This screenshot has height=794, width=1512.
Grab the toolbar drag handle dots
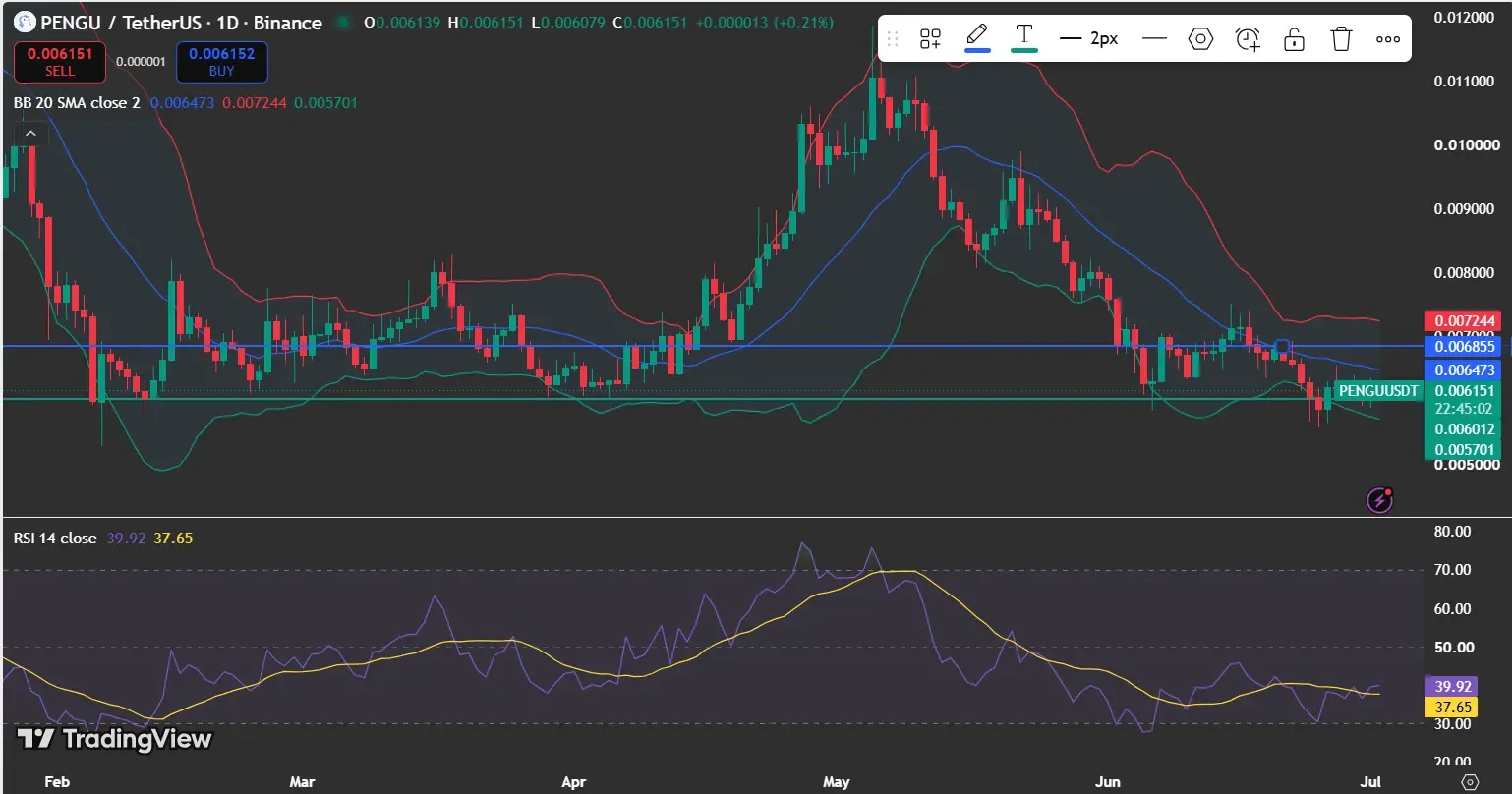893,39
